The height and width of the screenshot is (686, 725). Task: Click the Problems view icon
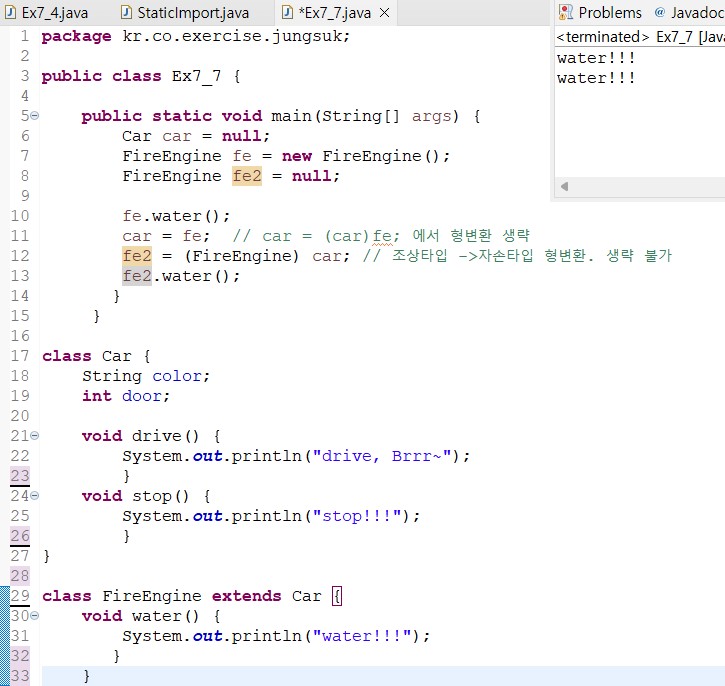coord(565,12)
